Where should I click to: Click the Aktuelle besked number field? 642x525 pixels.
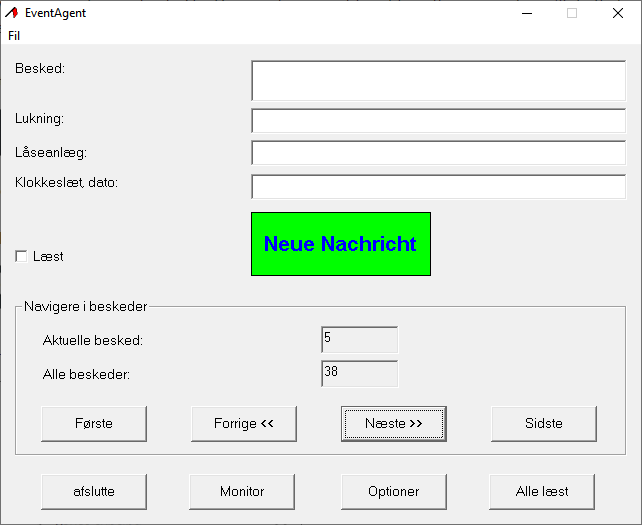[x=359, y=340]
